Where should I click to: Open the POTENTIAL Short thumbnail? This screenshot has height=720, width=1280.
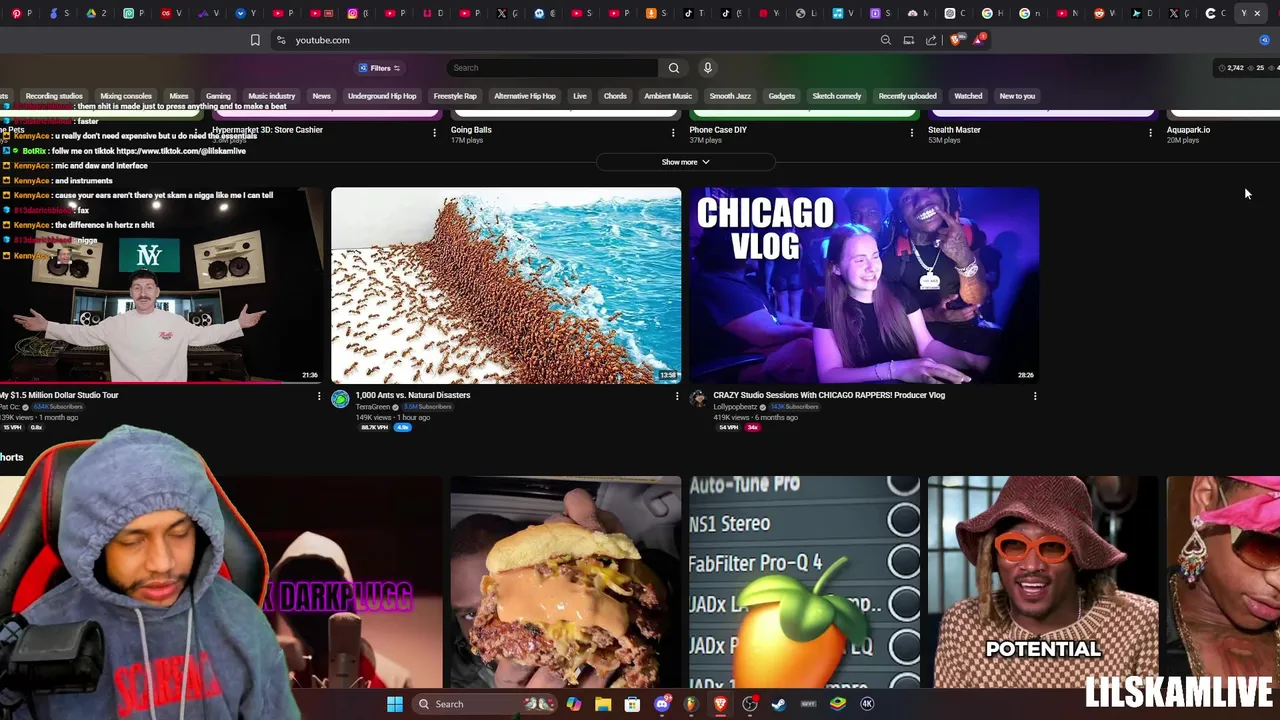(x=1042, y=582)
